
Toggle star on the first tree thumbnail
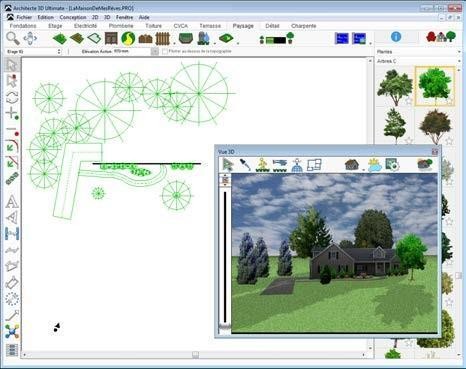409,101
